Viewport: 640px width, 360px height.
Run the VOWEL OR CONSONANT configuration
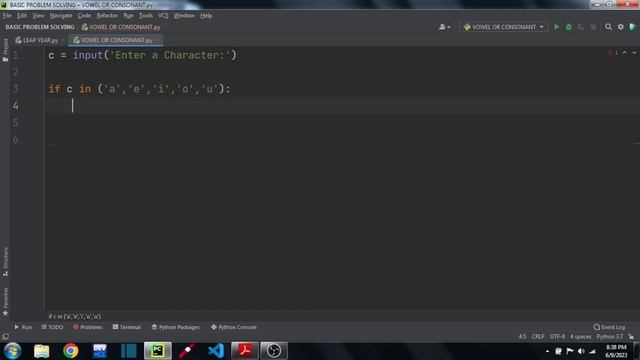point(556,27)
